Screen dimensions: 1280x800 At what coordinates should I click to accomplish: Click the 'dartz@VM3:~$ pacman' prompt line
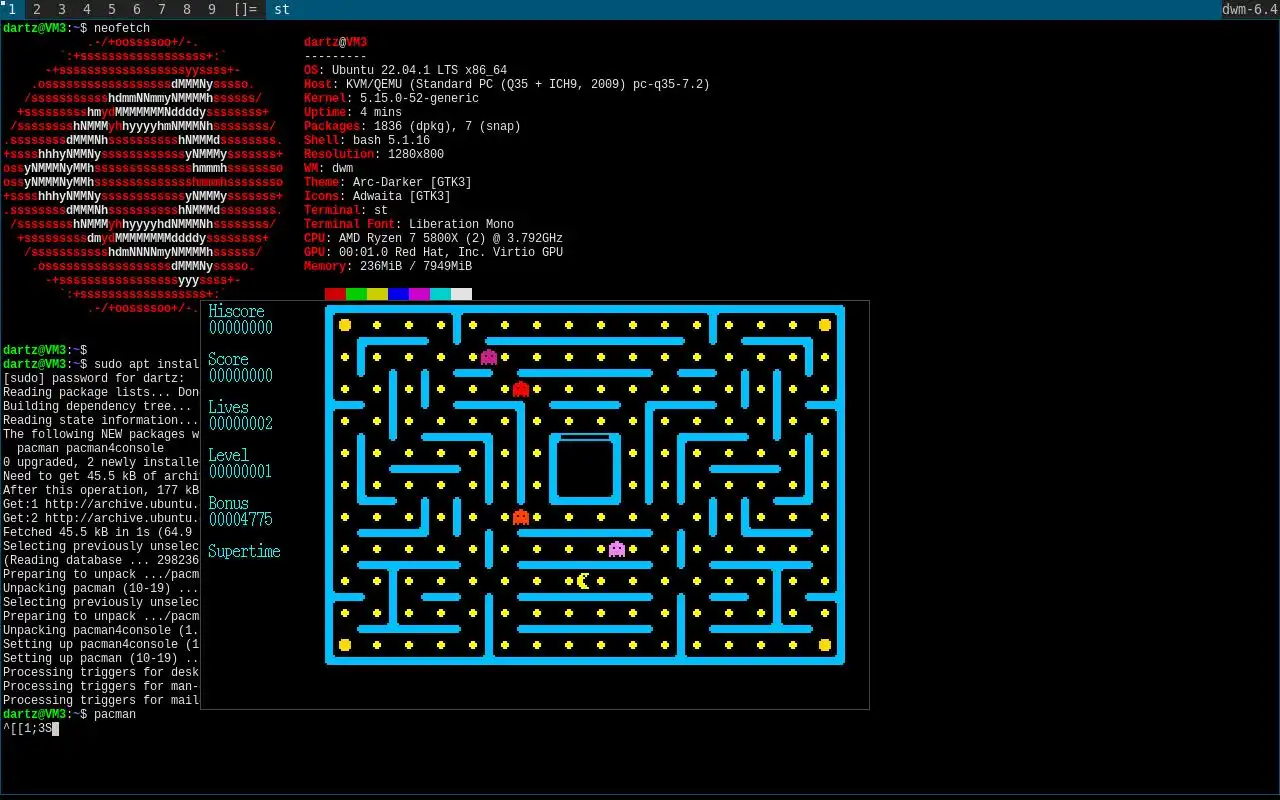point(69,714)
